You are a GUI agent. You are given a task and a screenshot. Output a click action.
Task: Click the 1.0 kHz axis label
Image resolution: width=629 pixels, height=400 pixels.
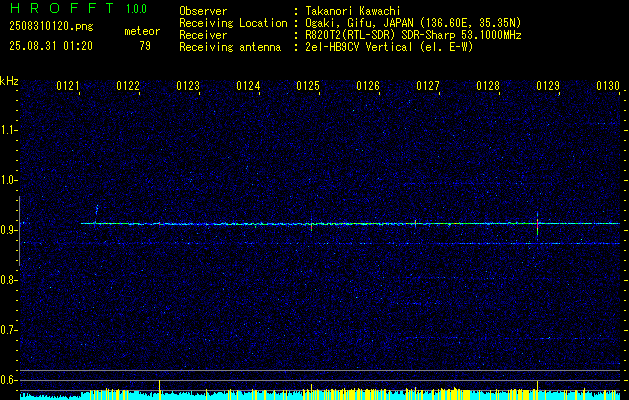8,181
